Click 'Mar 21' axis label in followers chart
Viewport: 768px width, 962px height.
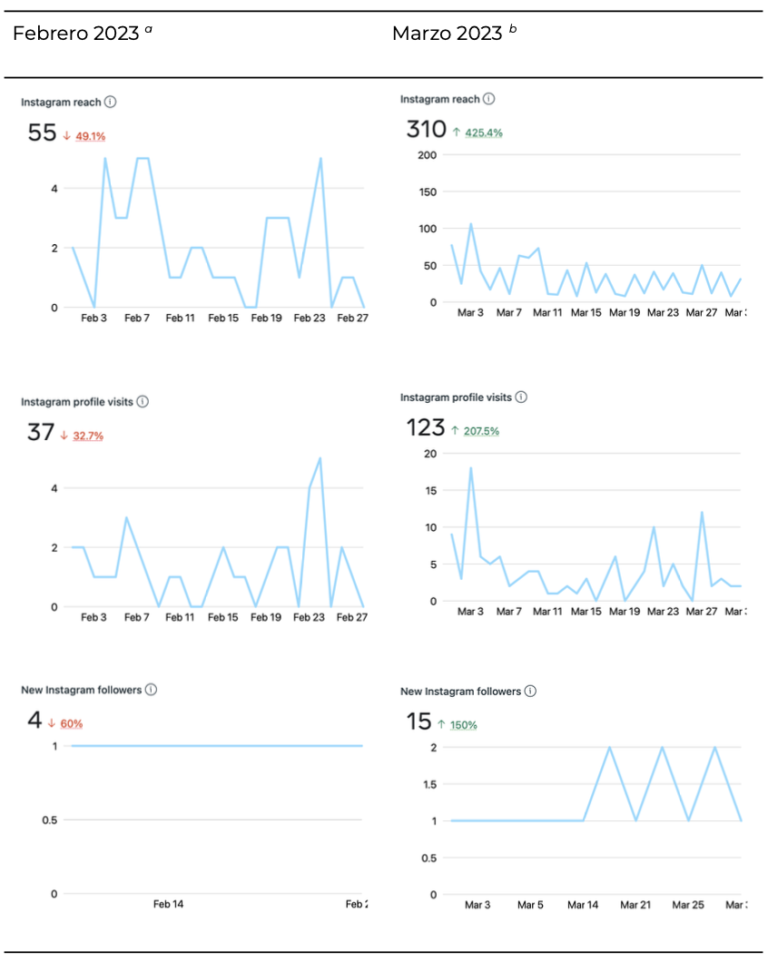(x=635, y=905)
